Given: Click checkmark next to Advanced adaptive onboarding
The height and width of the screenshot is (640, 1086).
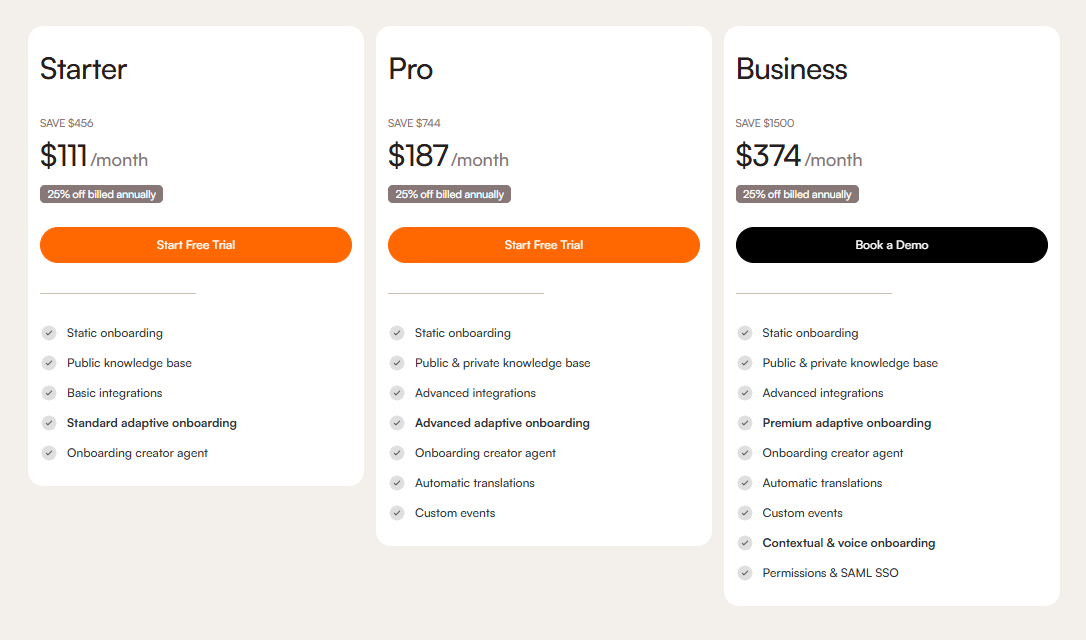Looking at the screenshot, I should [x=397, y=423].
